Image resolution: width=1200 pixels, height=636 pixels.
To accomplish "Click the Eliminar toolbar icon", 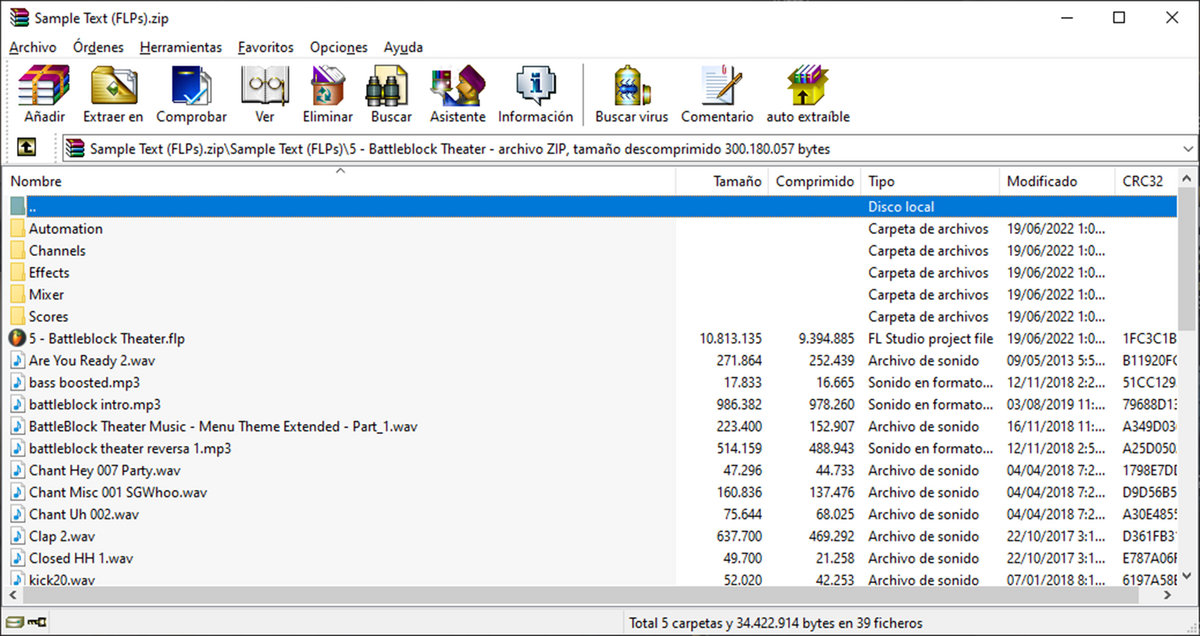I will coord(328,94).
